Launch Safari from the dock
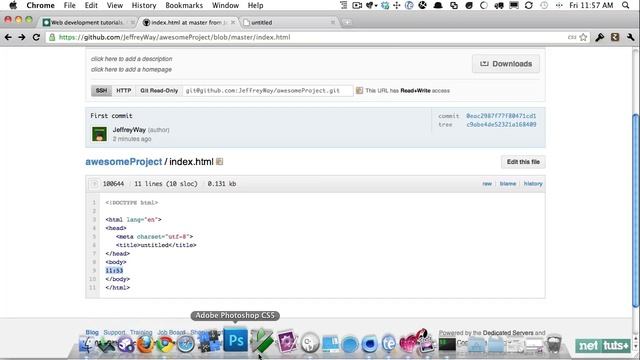Image resolution: width=640 pixels, height=360 pixels. tap(186, 344)
